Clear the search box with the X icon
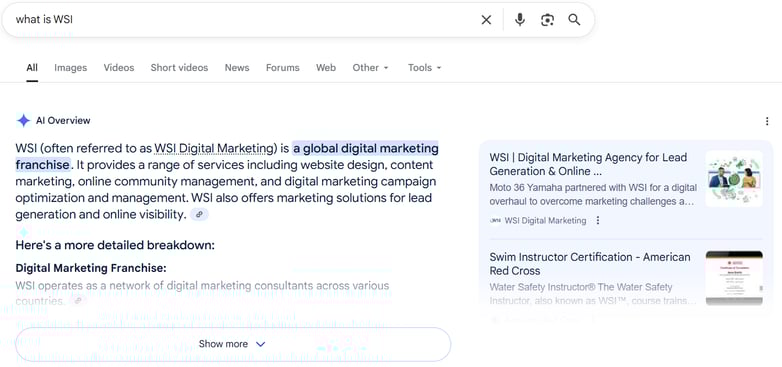The height and width of the screenshot is (367, 782). click(x=486, y=20)
